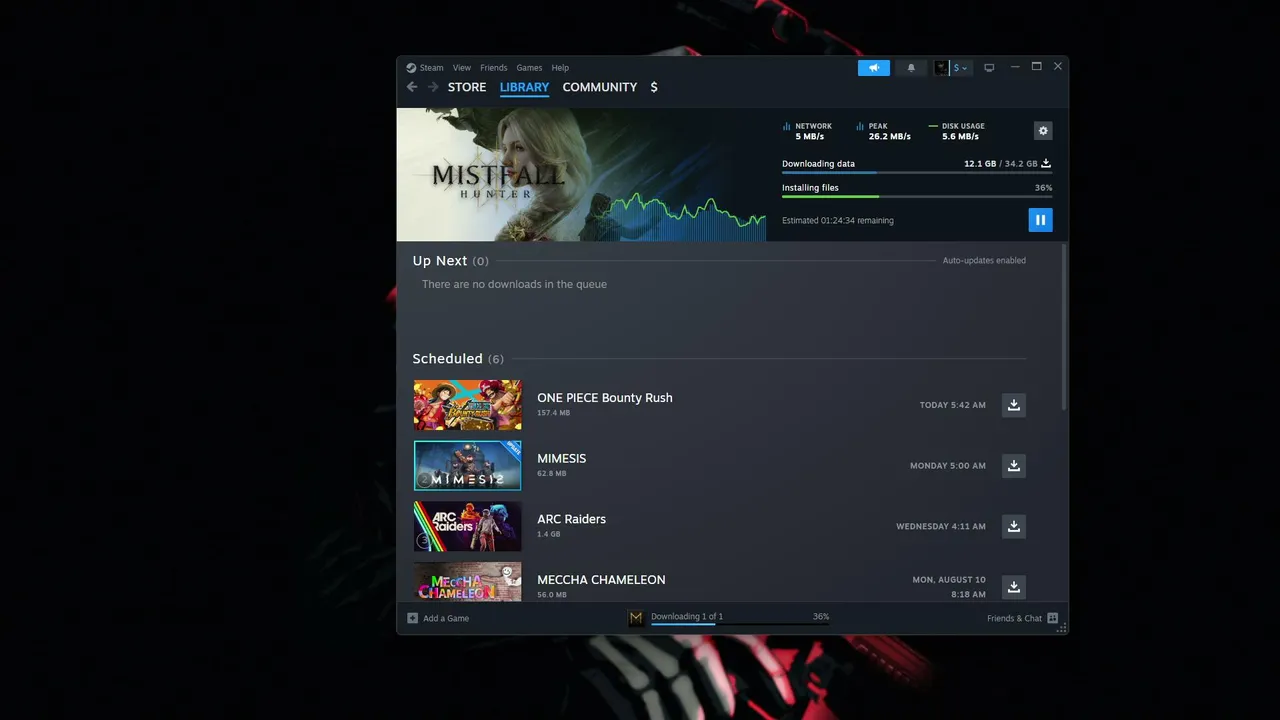Screen dimensions: 1280x720
Task: Click the Downloading 1 of 1 status
Action: click(x=687, y=616)
